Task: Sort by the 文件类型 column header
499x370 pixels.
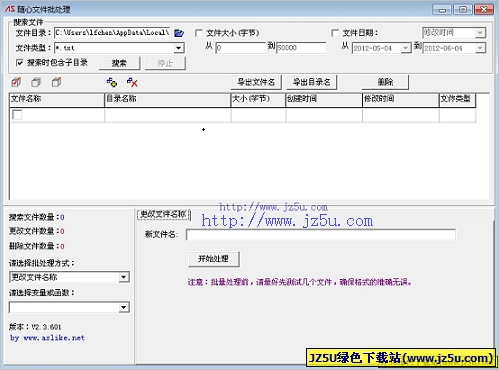Action: 457,100
